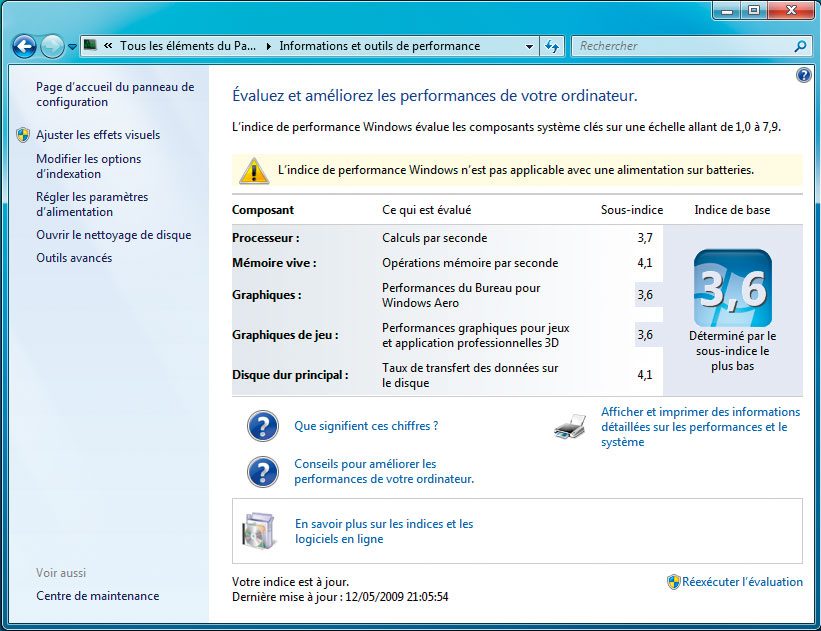Click the forward navigation arrow button
821x631 pixels.
click(52, 46)
